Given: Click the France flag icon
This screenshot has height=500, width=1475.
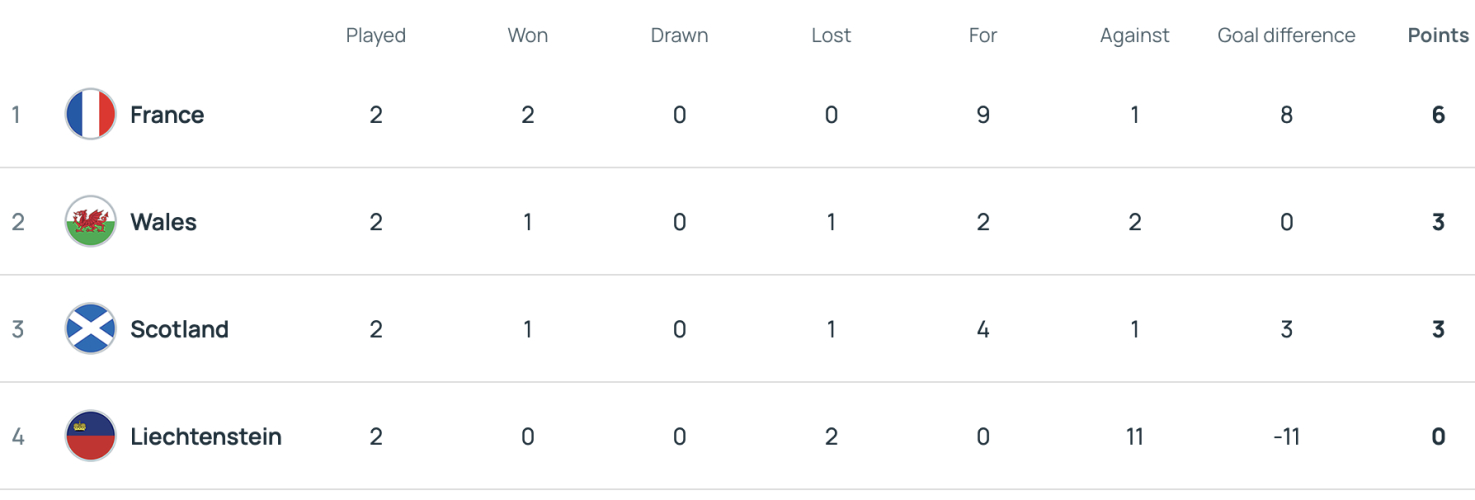Looking at the screenshot, I should point(90,114).
